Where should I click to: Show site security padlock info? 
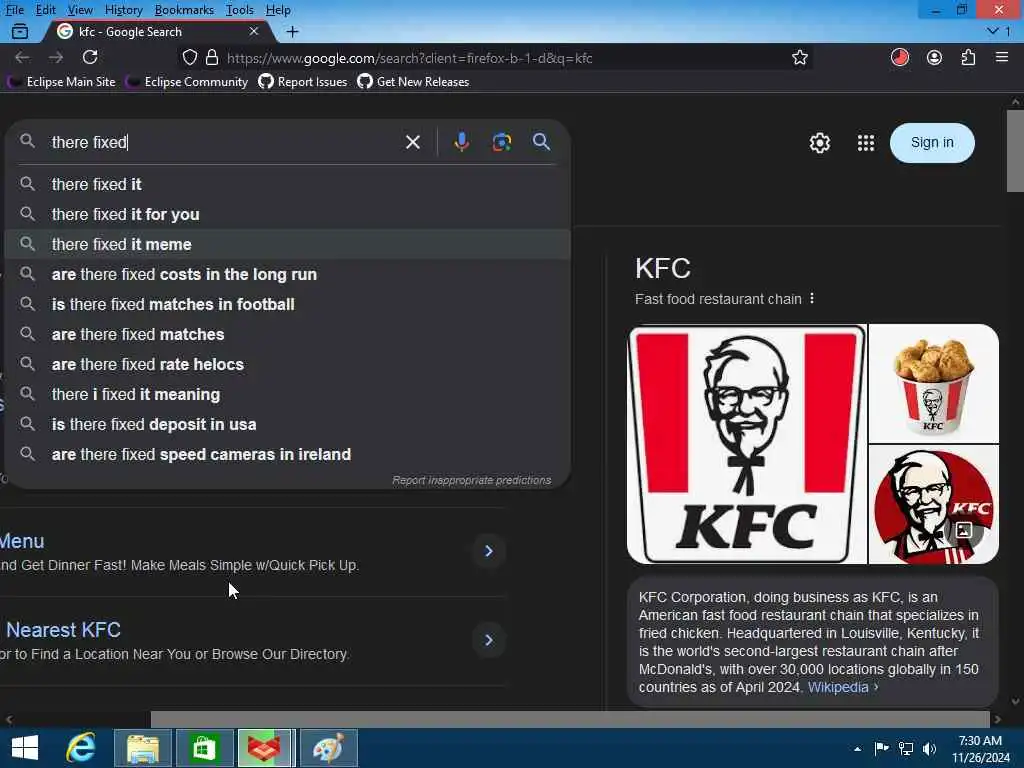[212, 57]
